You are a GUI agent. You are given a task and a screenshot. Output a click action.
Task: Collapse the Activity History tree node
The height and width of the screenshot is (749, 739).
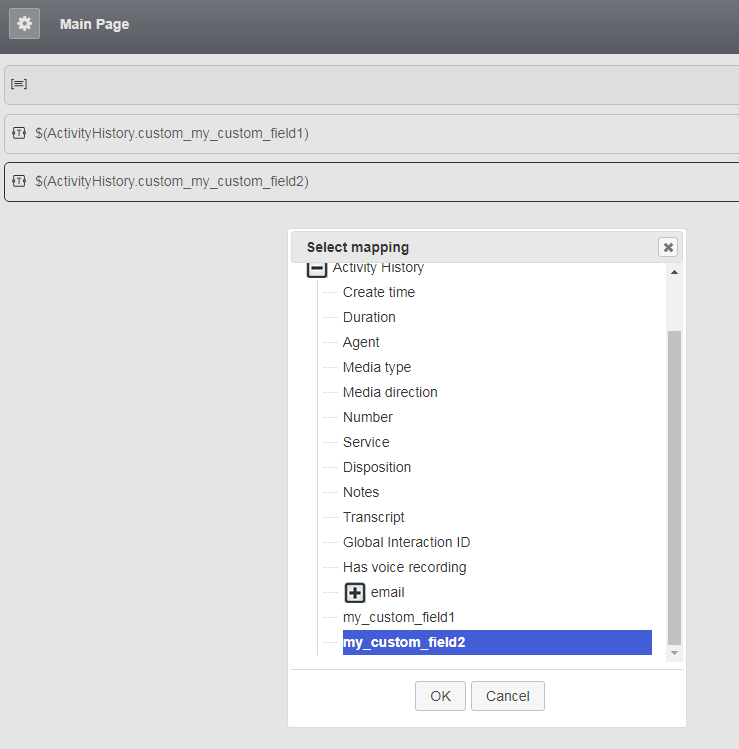tap(317, 268)
